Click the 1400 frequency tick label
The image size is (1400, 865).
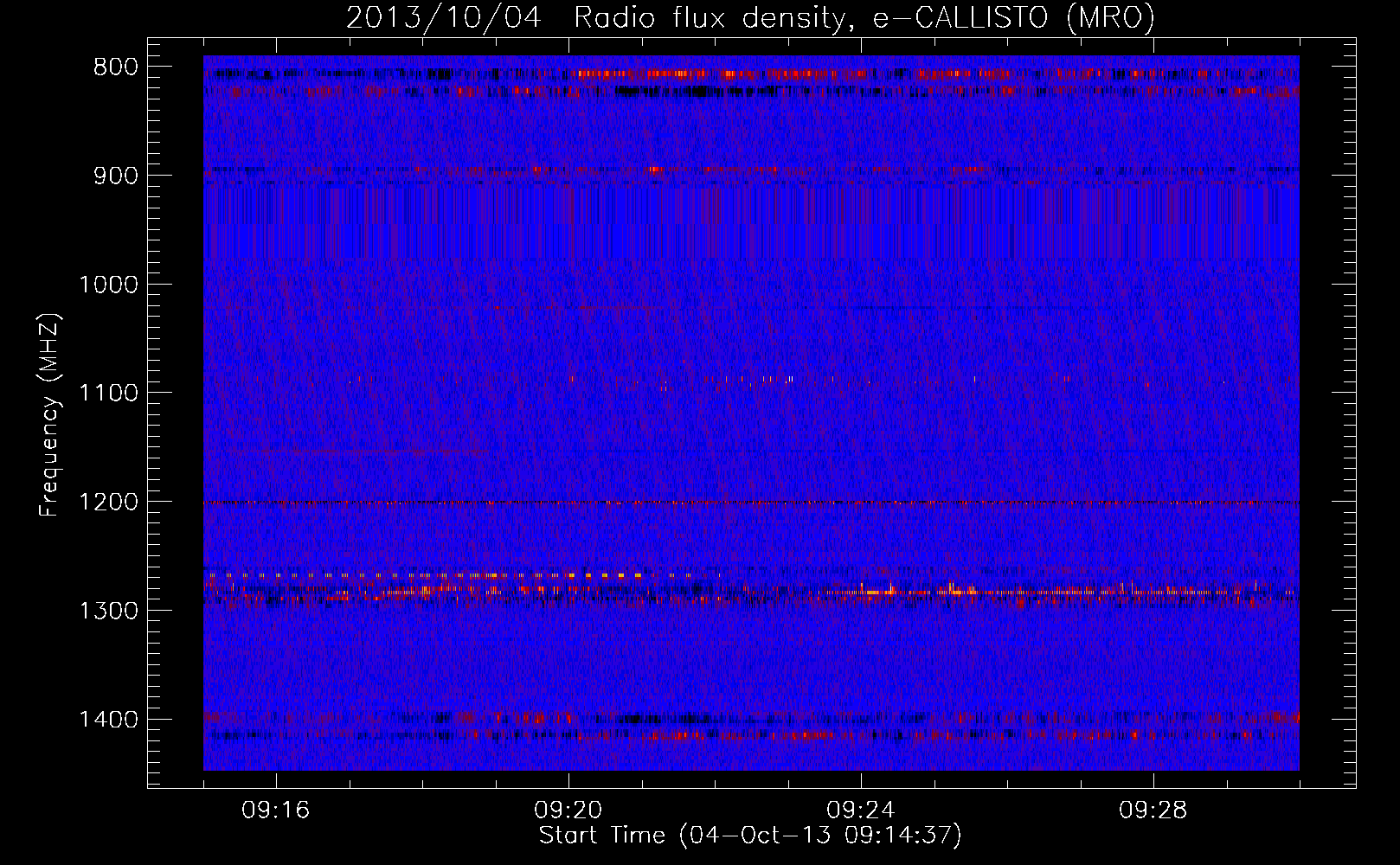coord(109,720)
